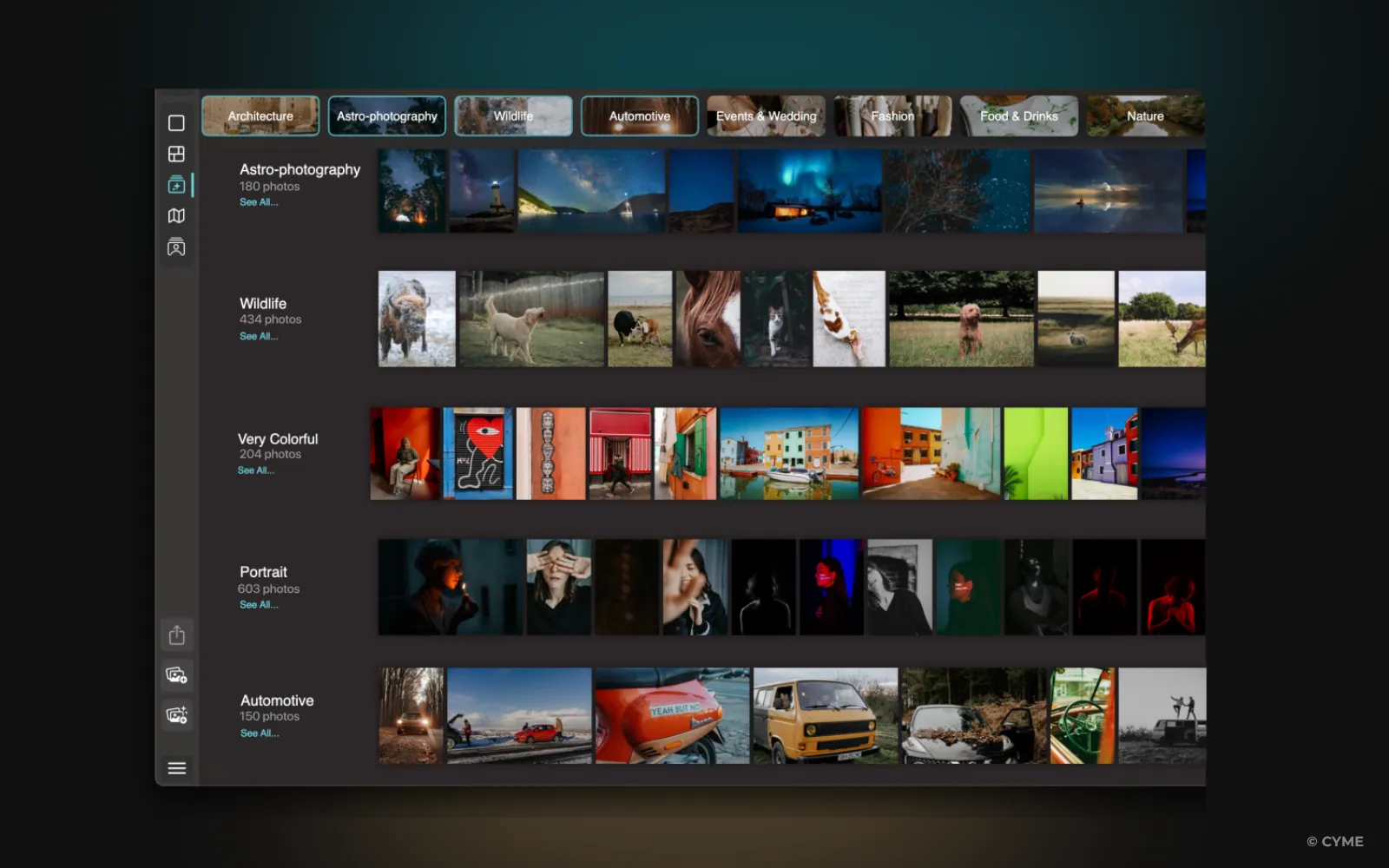
Task: Open the map view icon
Action: click(176, 216)
